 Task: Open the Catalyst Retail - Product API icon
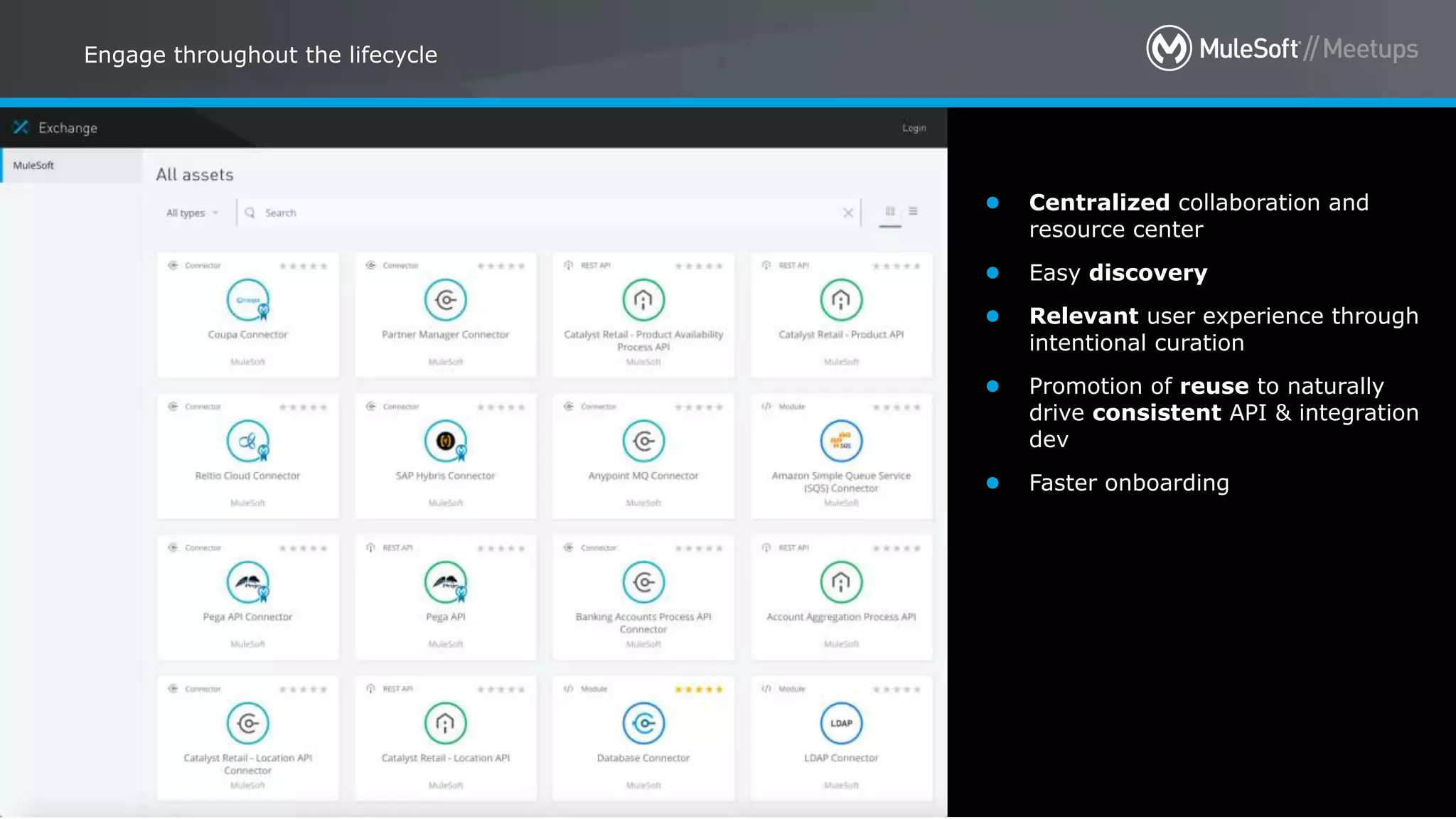pos(841,300)
